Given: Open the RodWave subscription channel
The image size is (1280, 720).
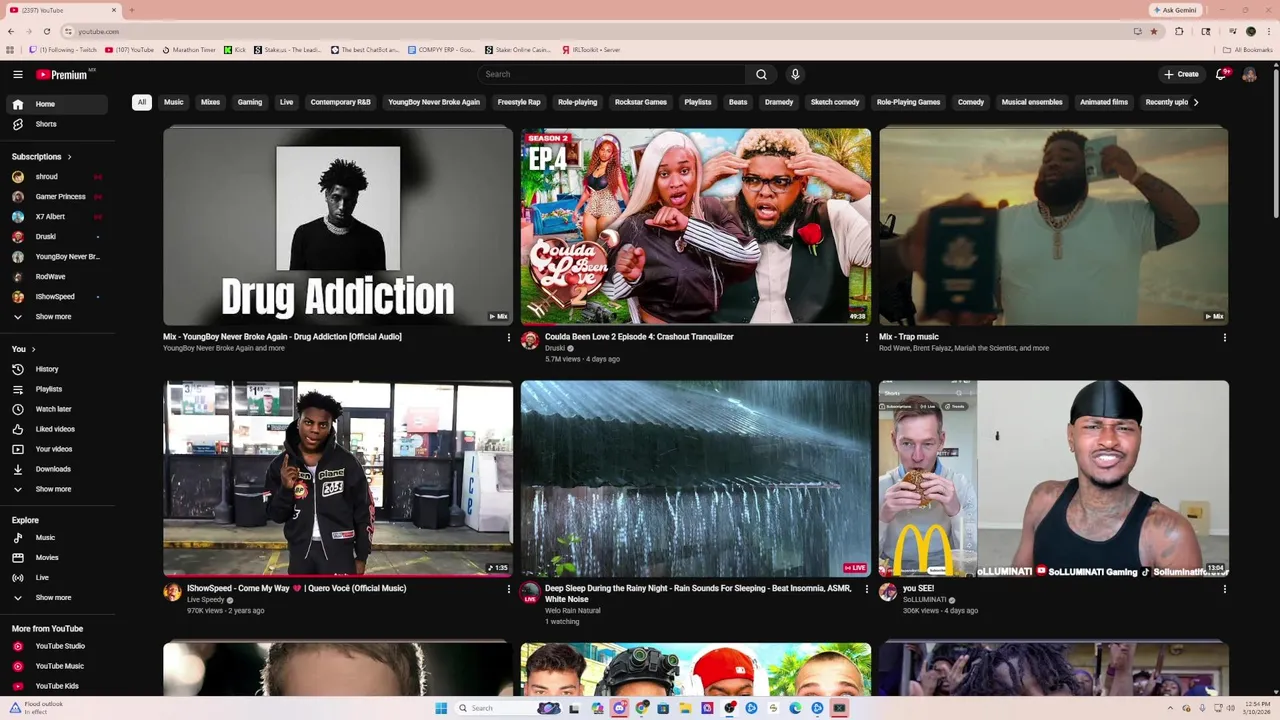Looking at the screenshot, I should (x=56, y=277).
